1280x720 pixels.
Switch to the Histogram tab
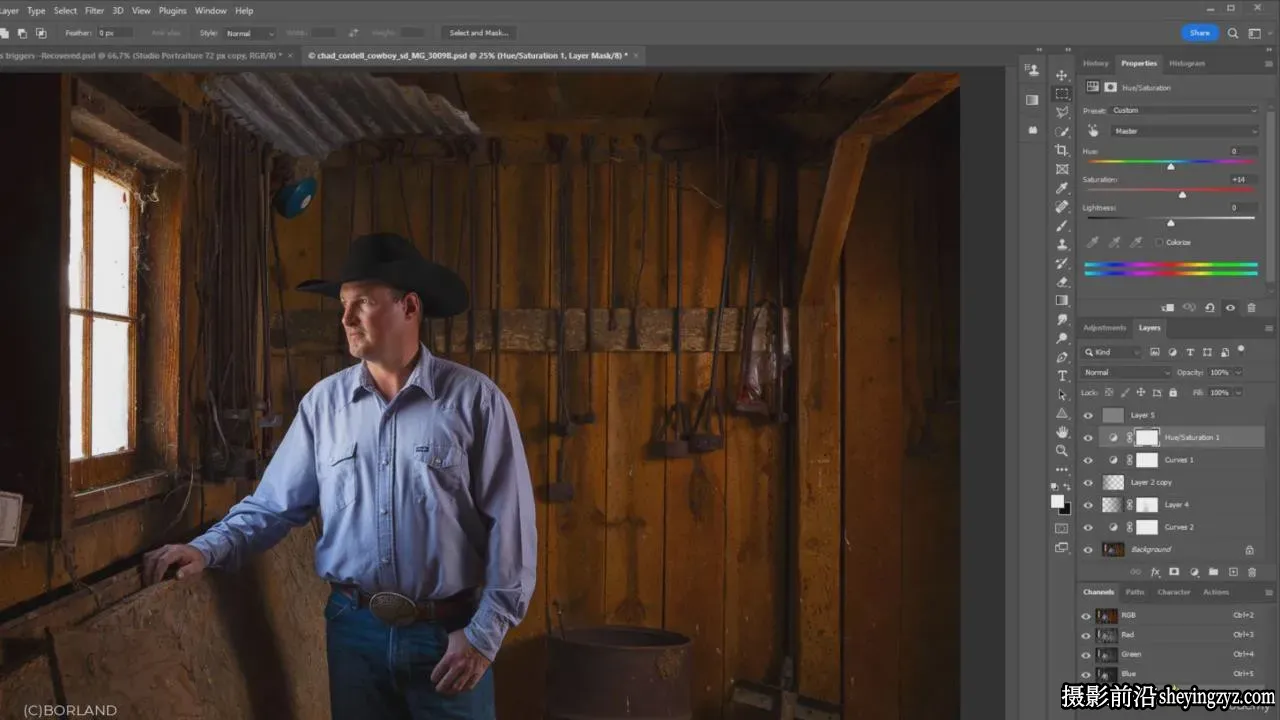click(x=1187, y=63)
